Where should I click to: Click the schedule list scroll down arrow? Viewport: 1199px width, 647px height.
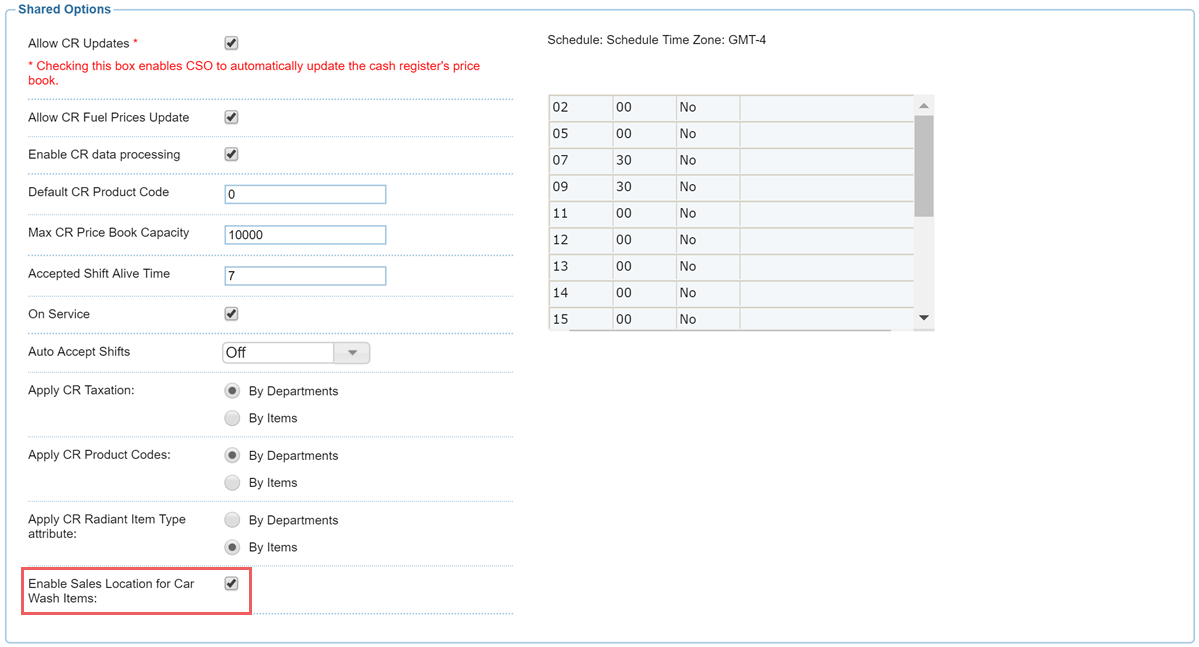tap(924, 317)
